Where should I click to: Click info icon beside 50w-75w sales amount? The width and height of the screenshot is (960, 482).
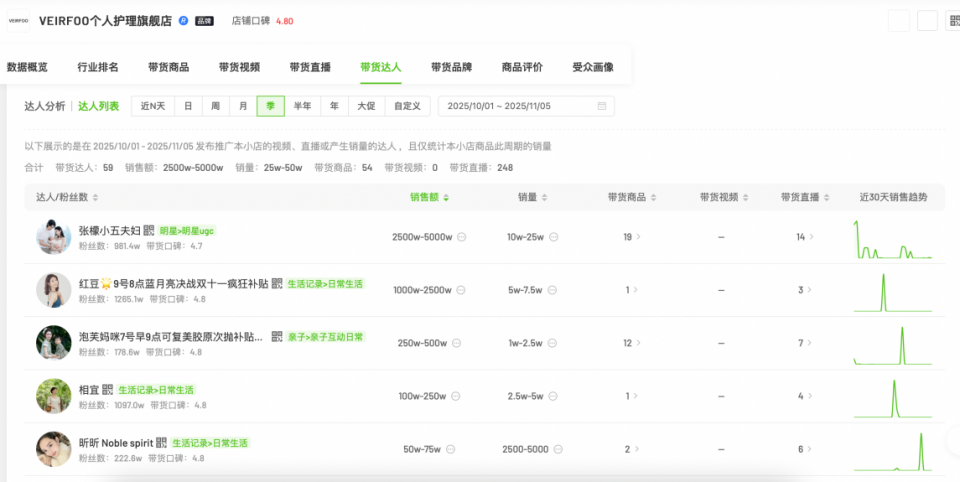[451, 449]
